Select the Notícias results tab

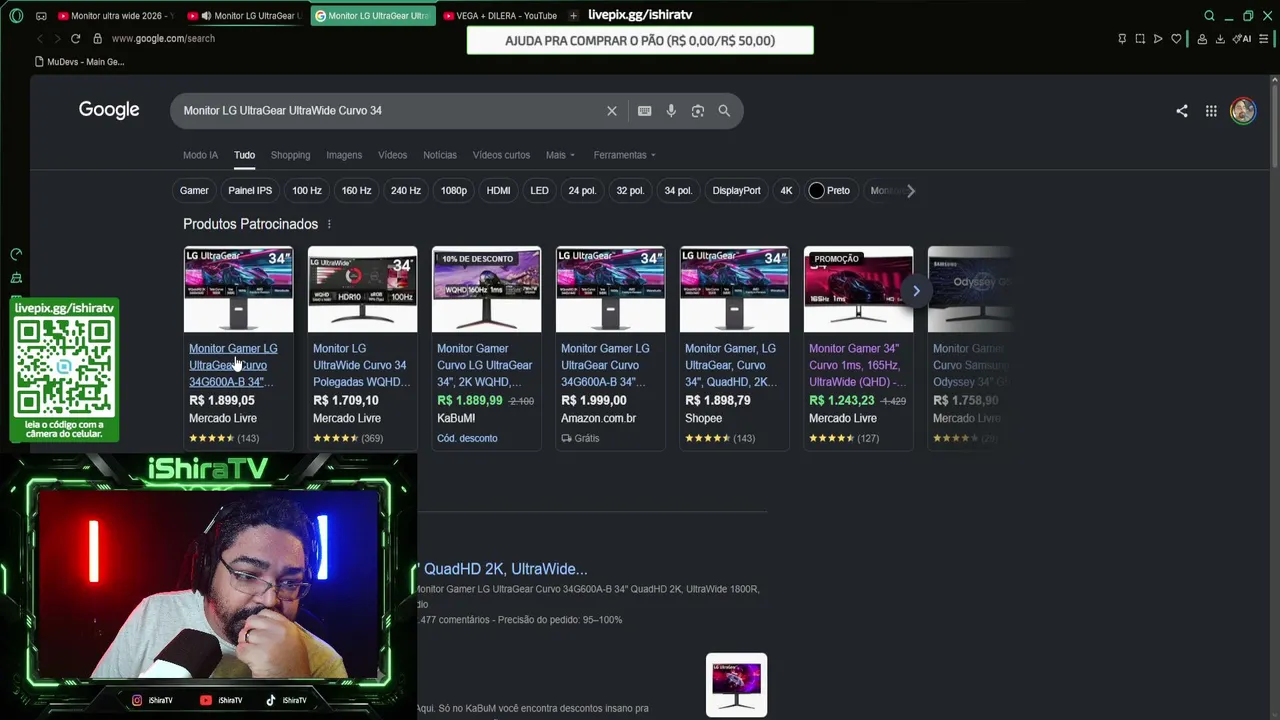[x=440, y=155]
